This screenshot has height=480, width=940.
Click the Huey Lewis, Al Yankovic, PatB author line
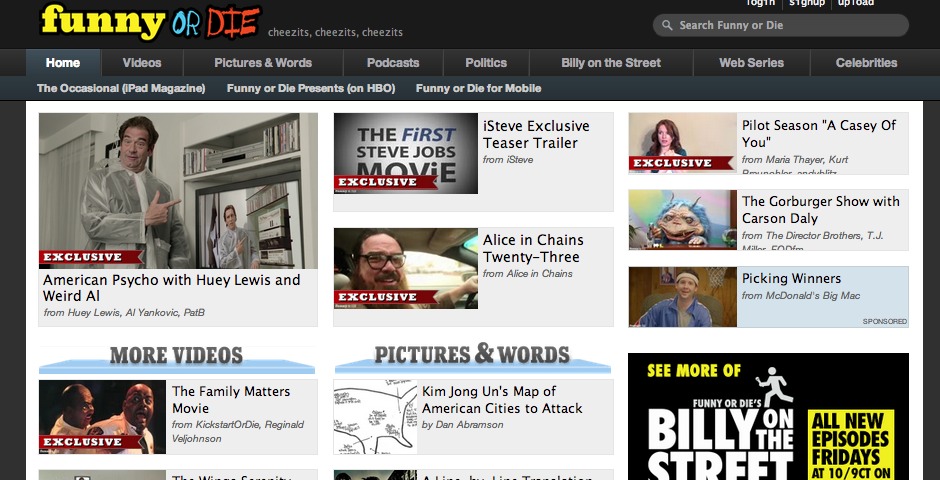[124, 312]
